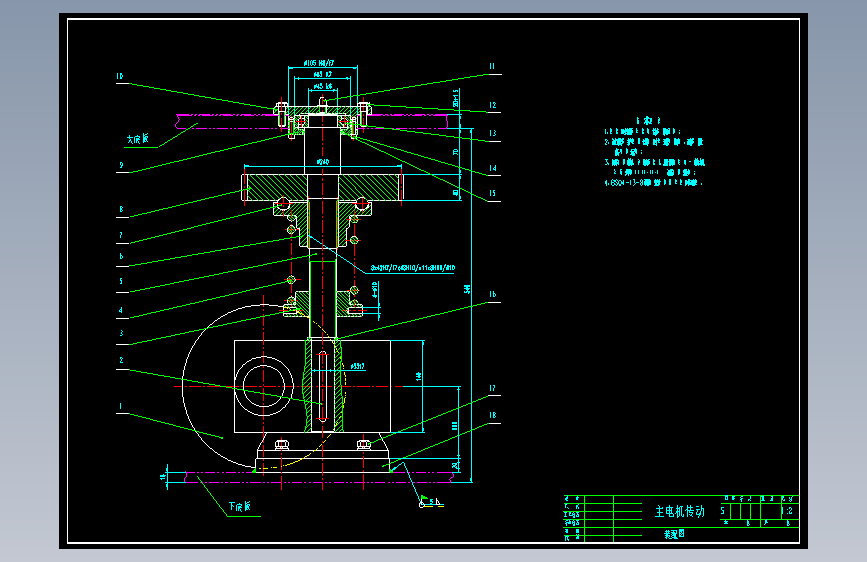
Task: Click part number label 10
Action: point(120,76)
